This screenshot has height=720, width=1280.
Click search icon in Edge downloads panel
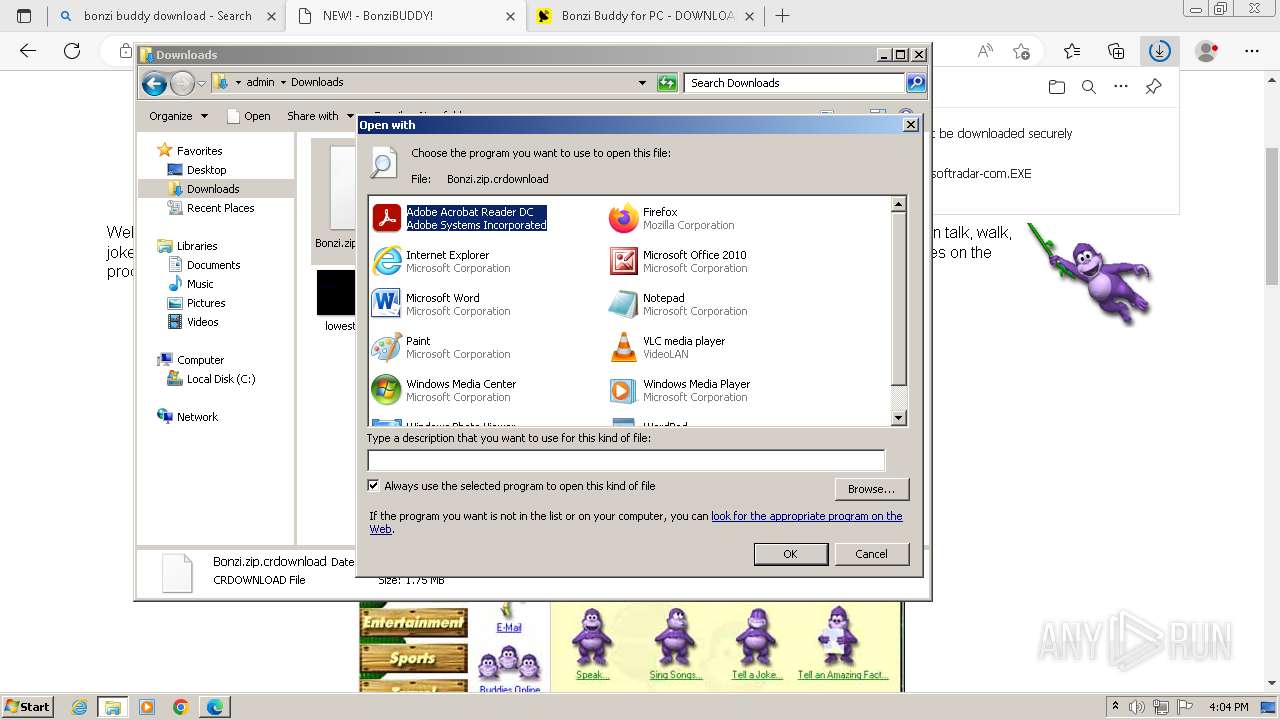[x=1089, y=87]
